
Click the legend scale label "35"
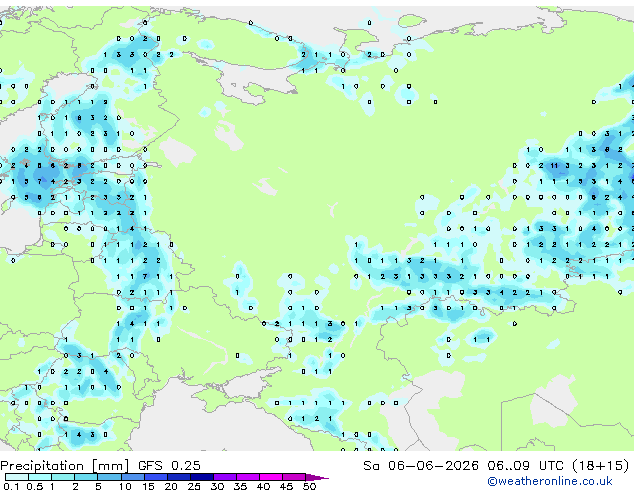240,486
